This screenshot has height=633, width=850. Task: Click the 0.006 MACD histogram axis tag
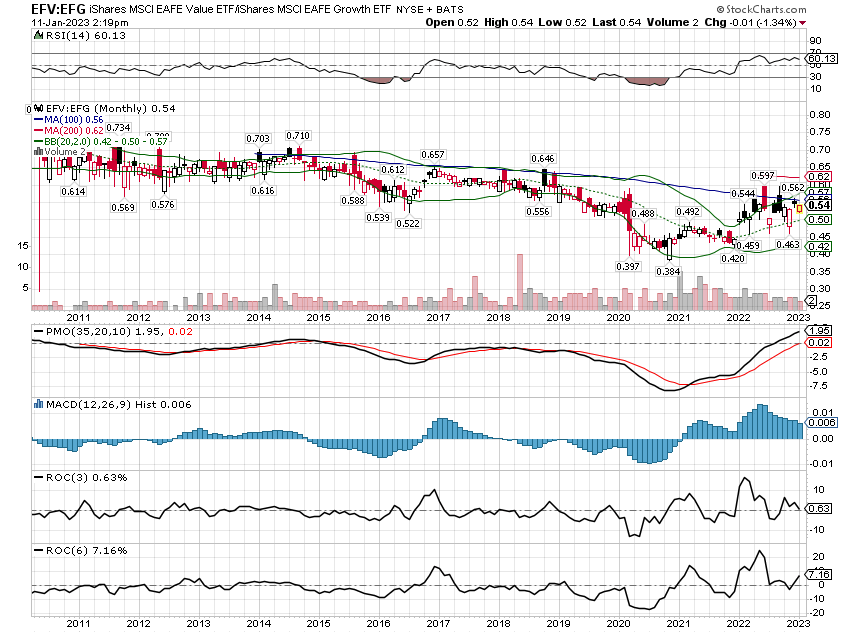(x=822, y=423)
